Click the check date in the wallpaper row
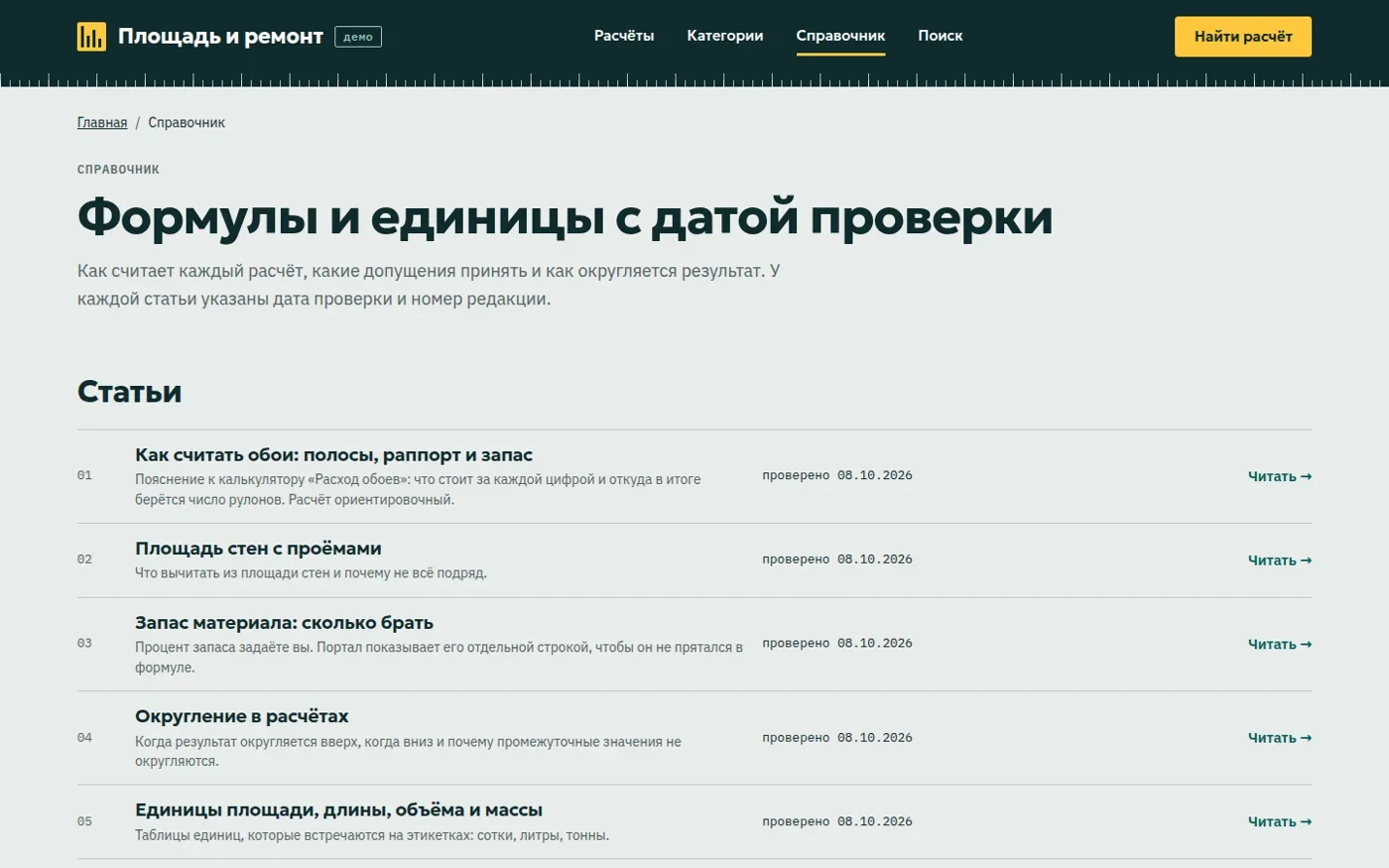Image resolution: width=1389 pixels, height=868 pixels. coord(837,476)
